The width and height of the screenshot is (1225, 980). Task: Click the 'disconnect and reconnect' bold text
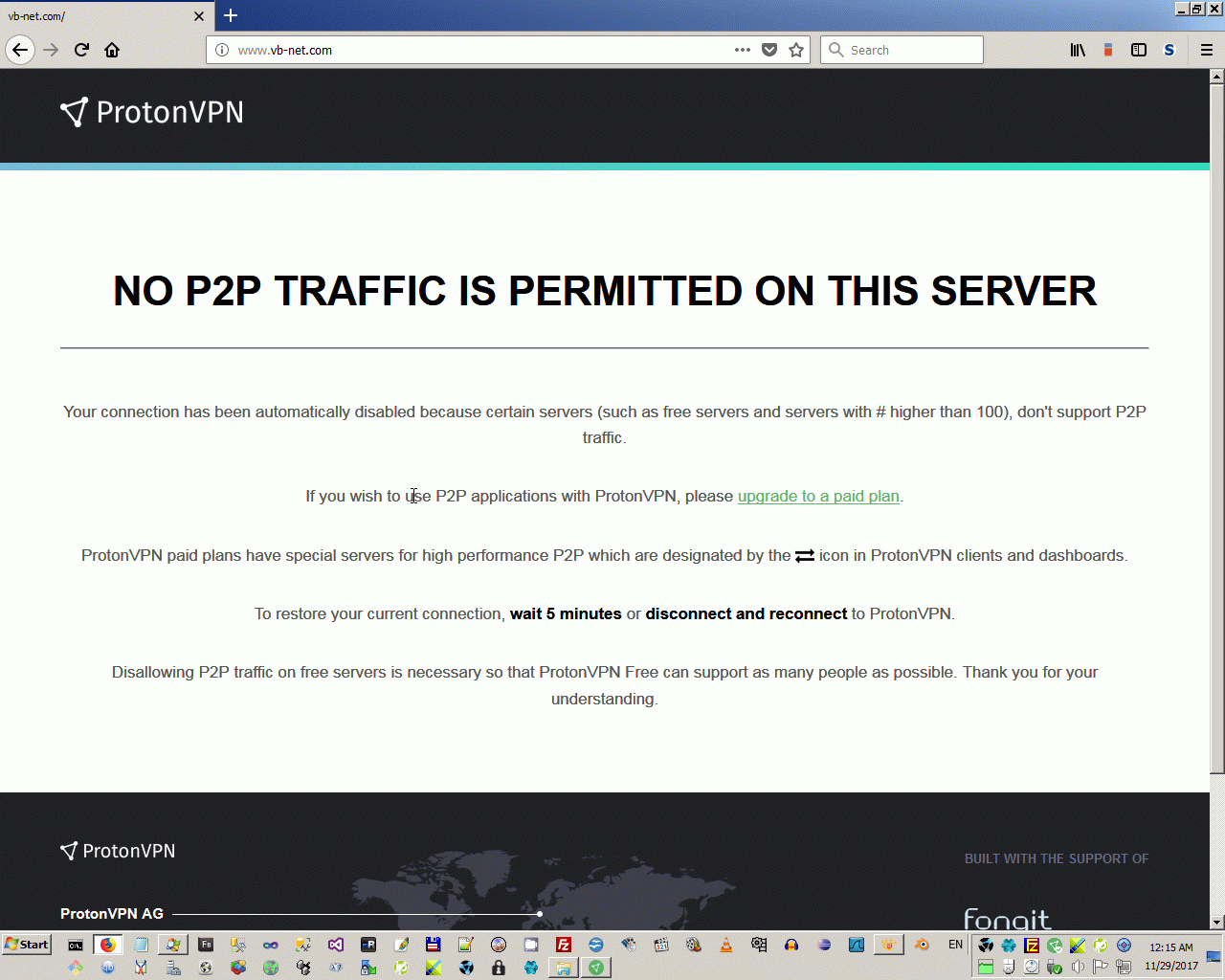point(746,613)
